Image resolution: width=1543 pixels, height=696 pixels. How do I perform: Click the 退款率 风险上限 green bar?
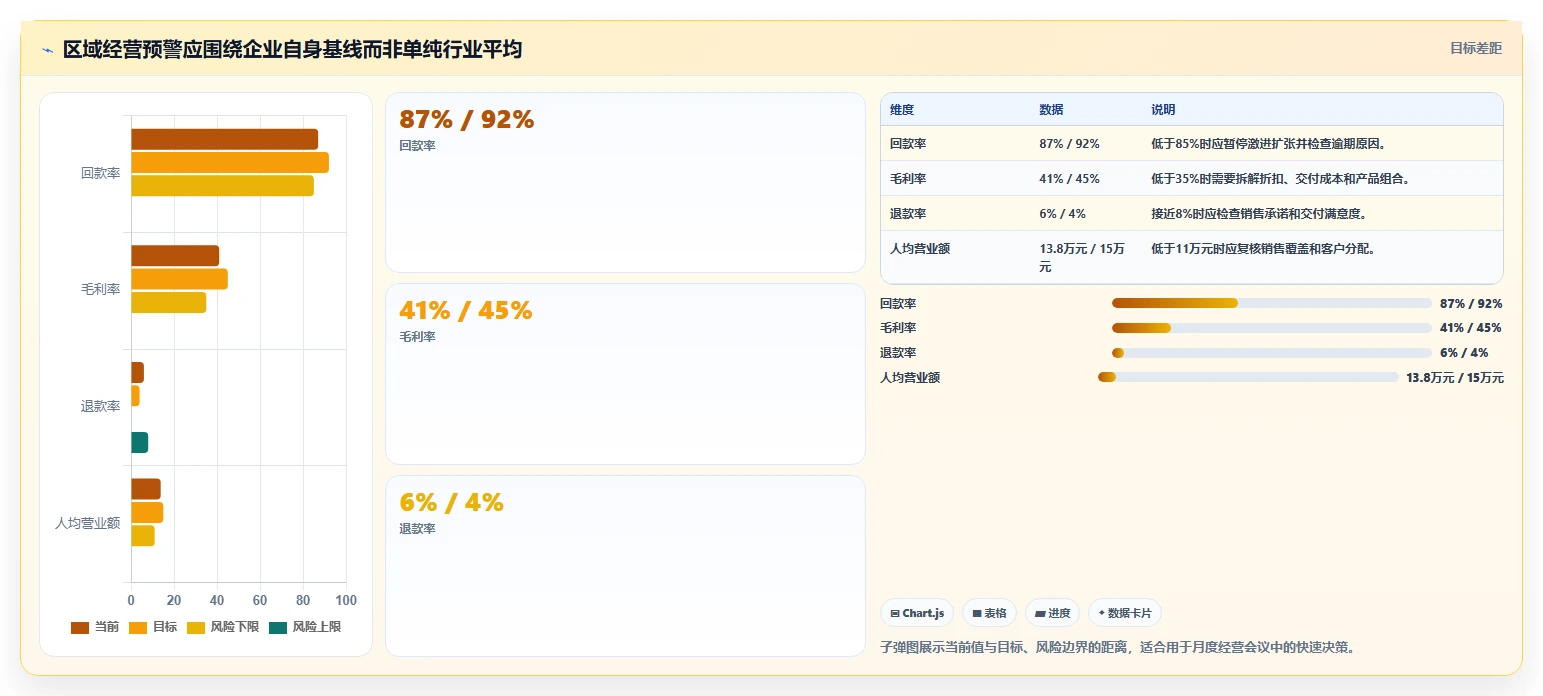click(140, 442)
